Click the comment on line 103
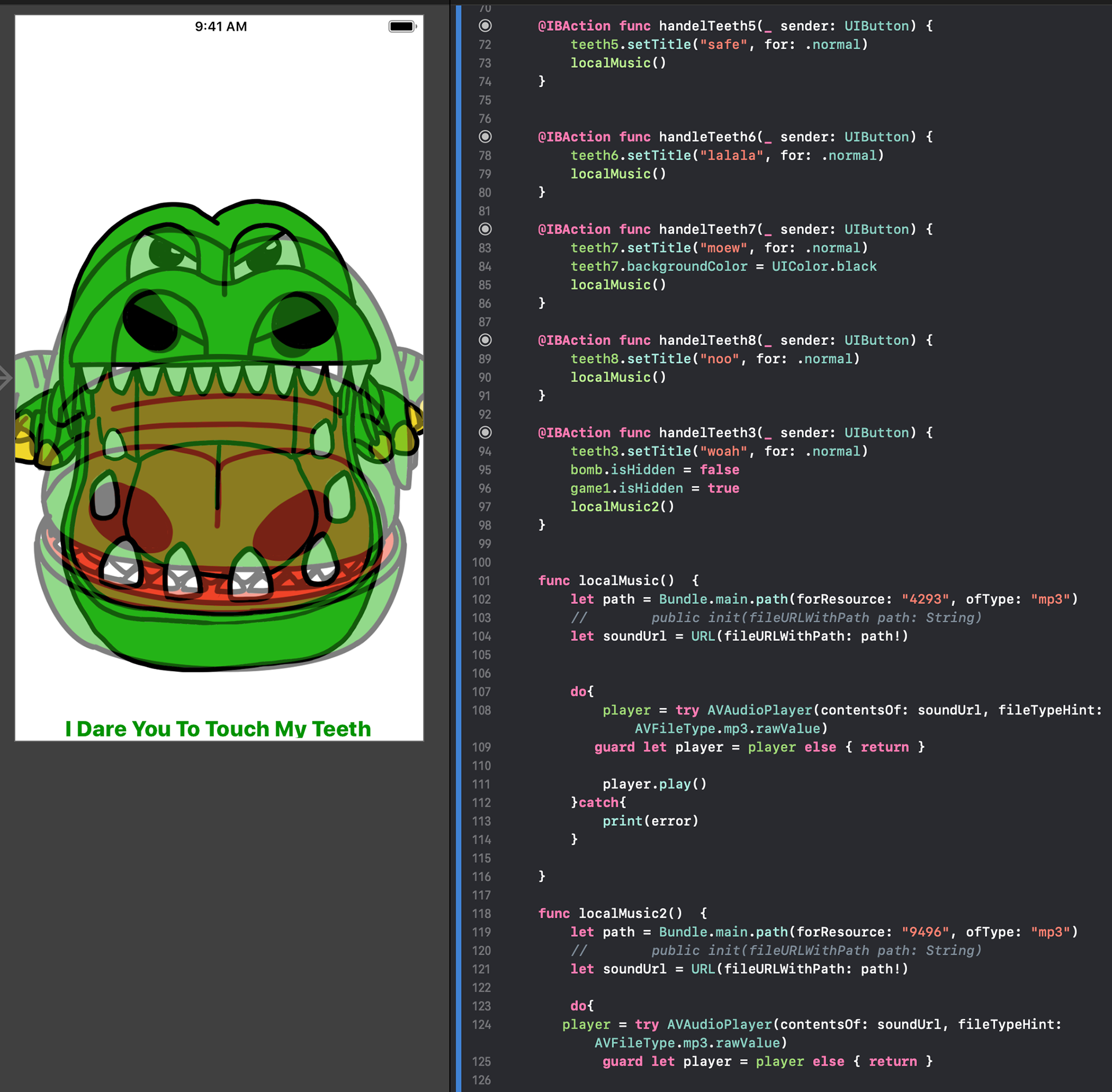 (x=776, y=618)
